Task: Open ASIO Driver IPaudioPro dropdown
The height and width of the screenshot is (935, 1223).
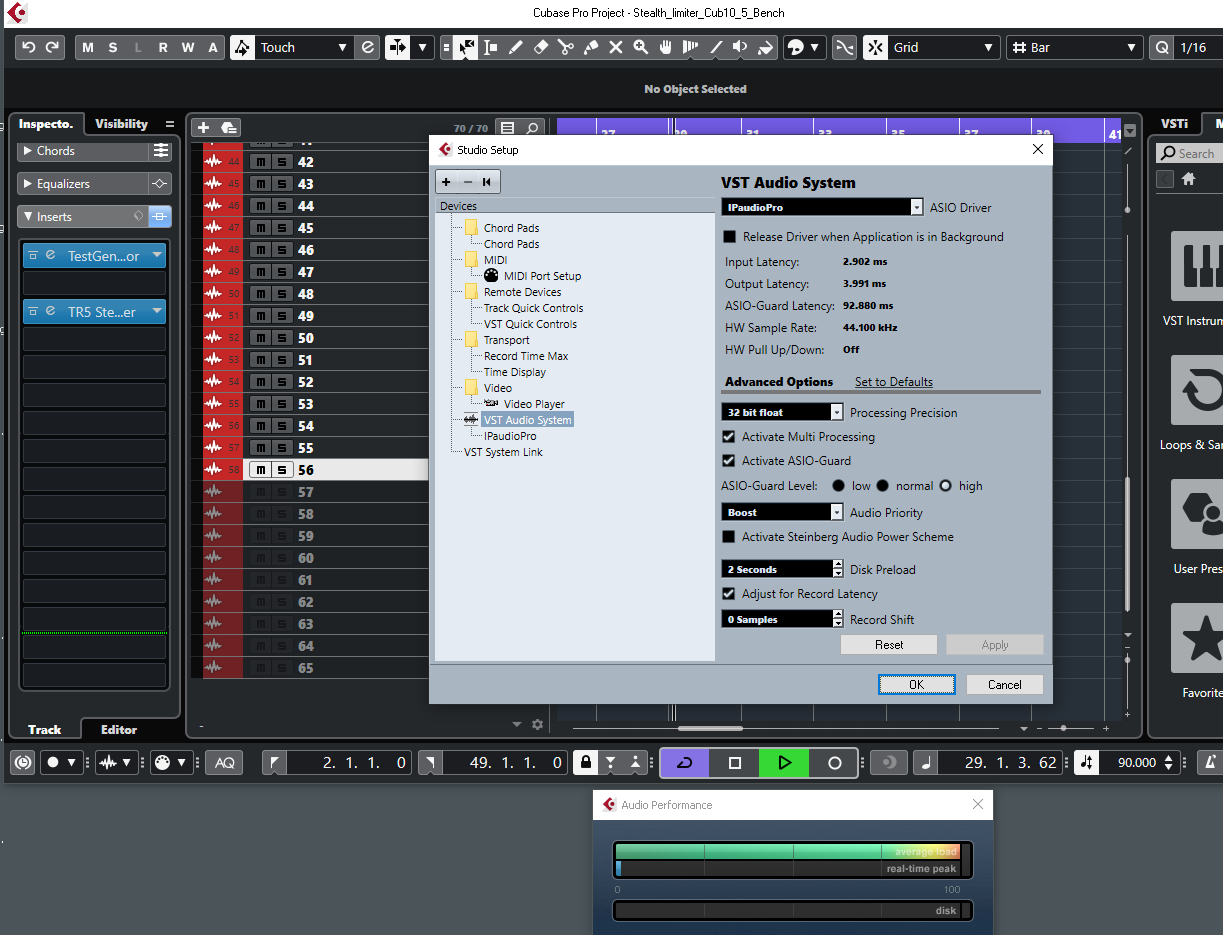Action: (x=821, y=207)
